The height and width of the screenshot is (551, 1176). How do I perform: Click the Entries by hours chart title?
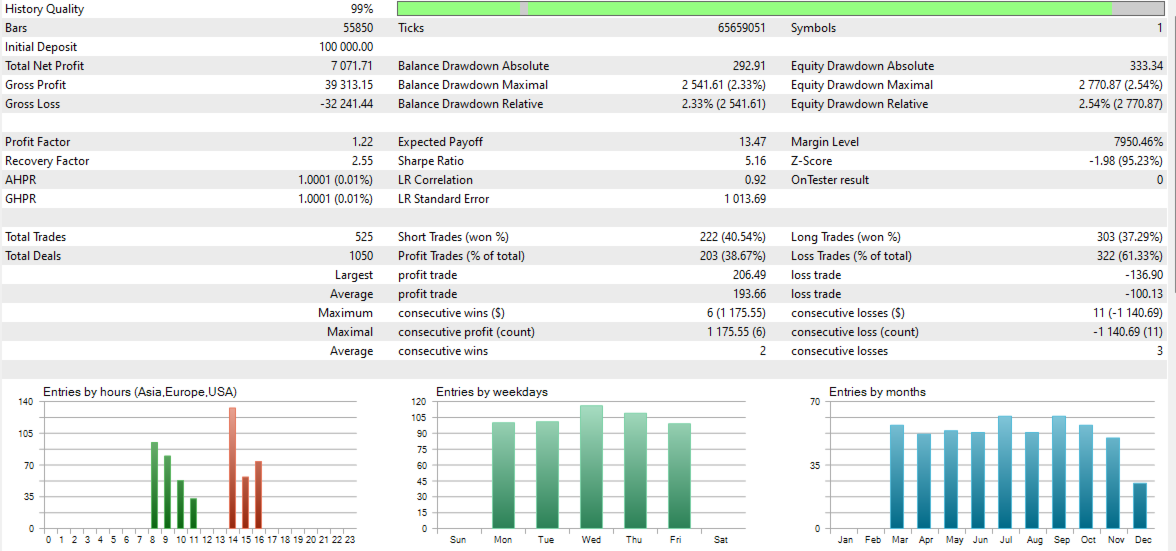[140, 391]
